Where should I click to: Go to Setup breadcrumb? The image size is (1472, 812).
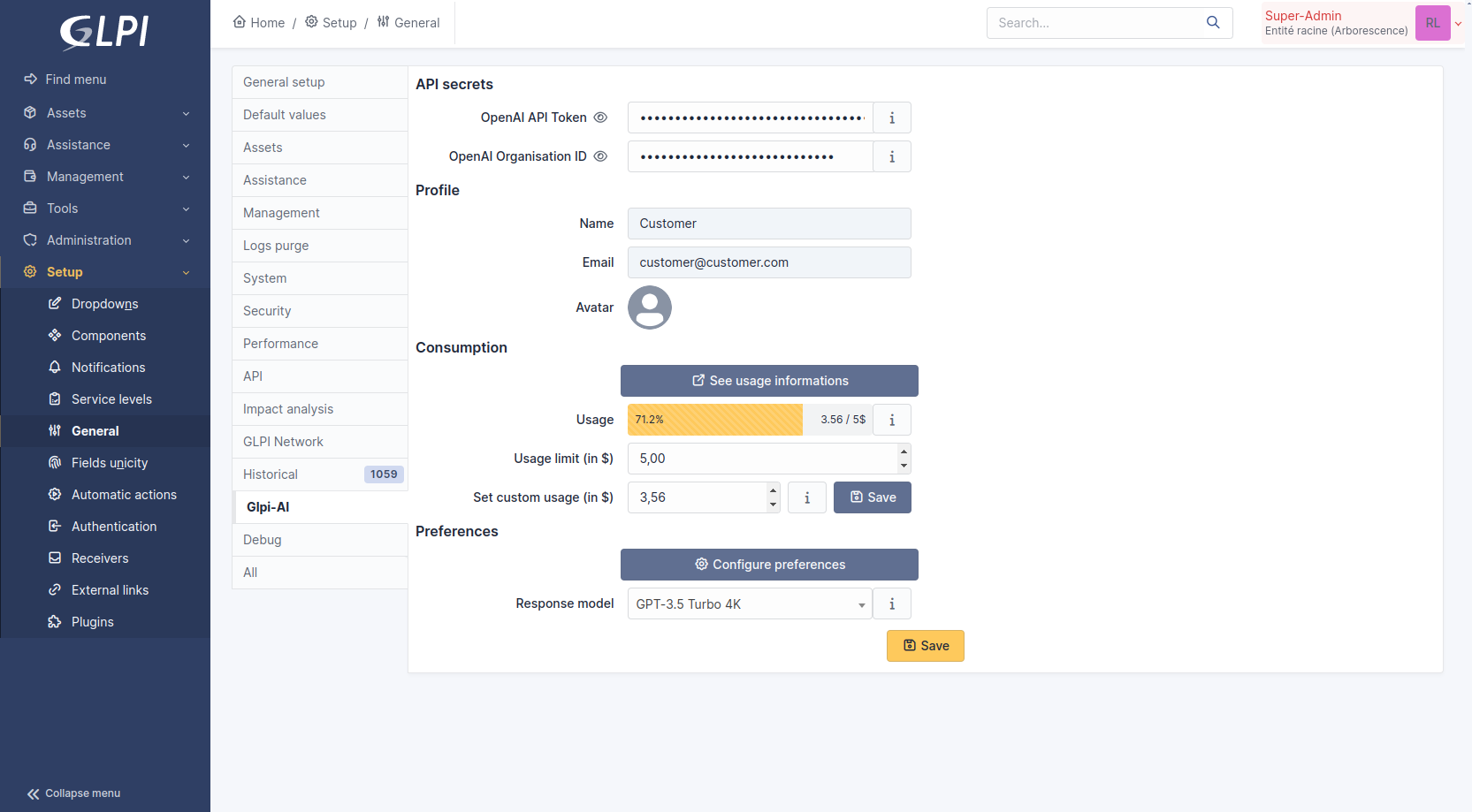coord(331,23)
